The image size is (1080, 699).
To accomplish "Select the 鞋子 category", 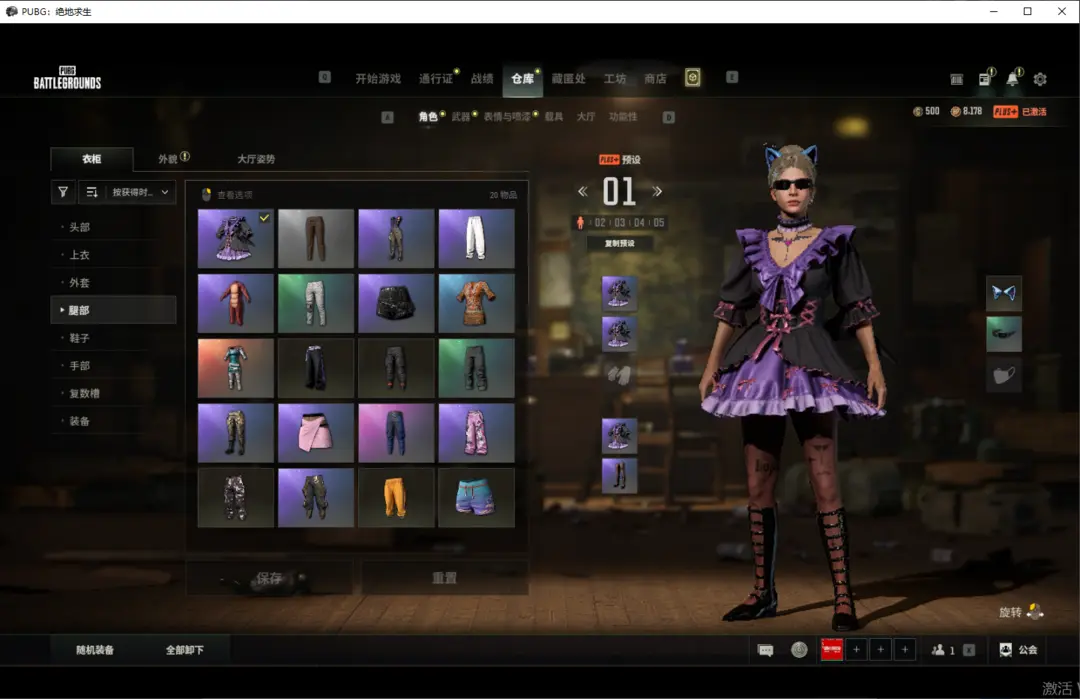I will 114,338.
